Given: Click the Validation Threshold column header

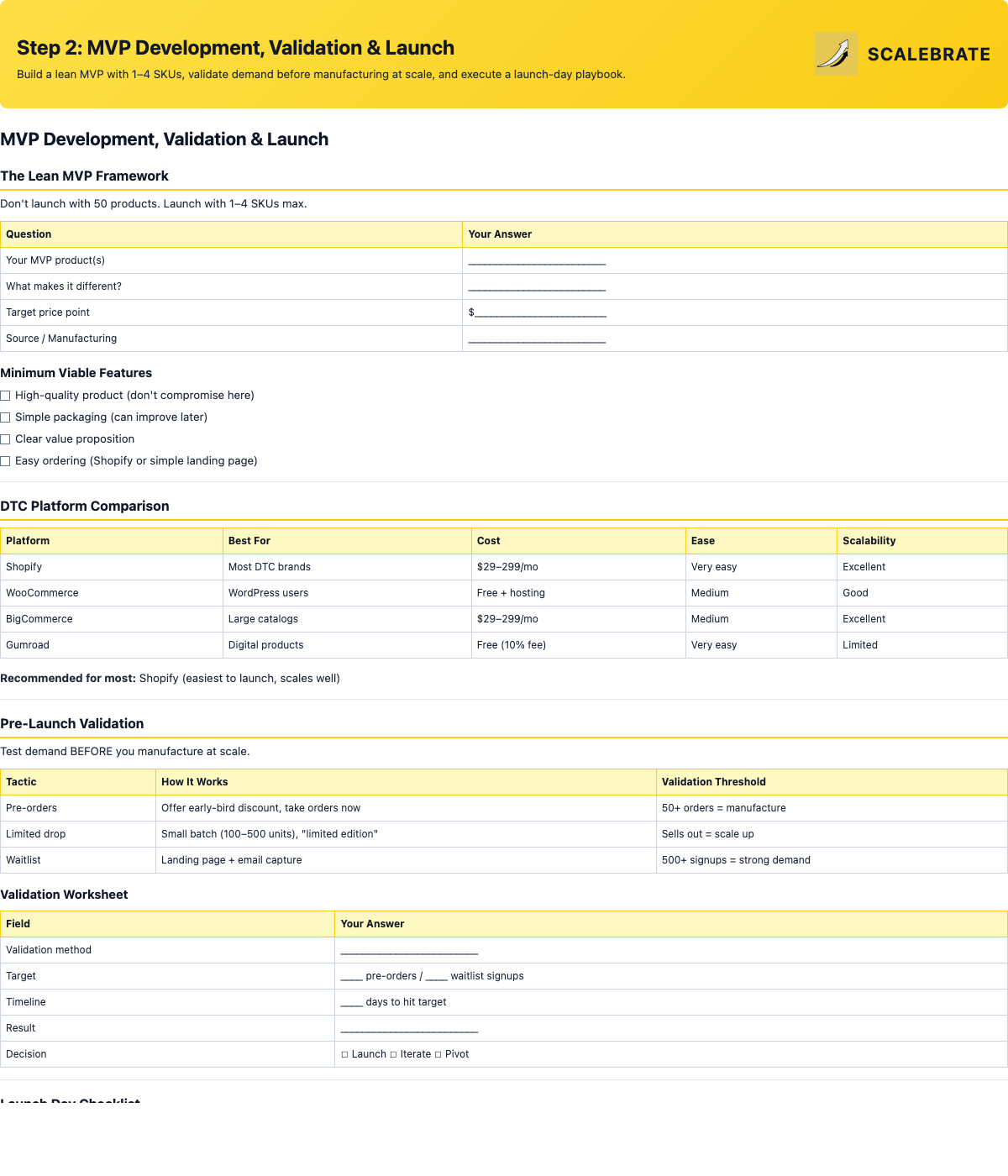Looking at the screenshot, I should pos(832,782).
